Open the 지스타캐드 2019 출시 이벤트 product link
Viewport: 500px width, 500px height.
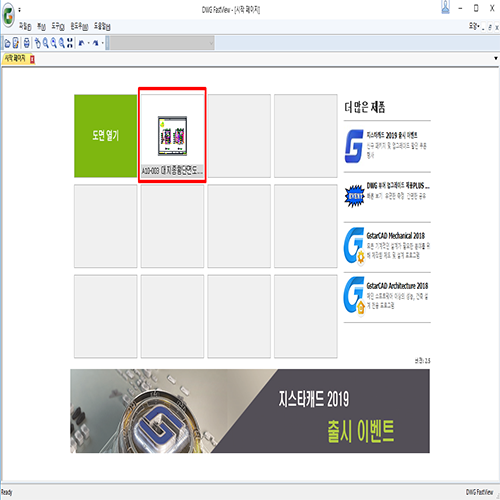tap(392, 135)
